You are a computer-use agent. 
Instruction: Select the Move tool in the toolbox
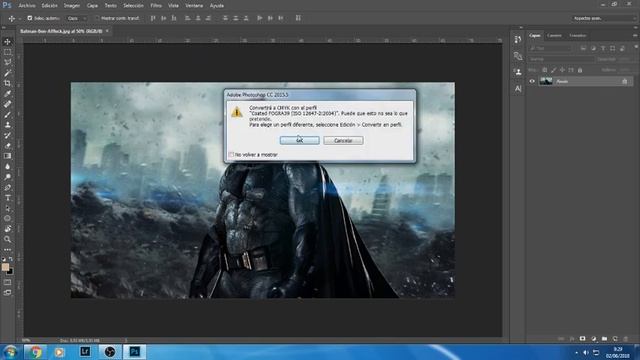tap(7, 42)
